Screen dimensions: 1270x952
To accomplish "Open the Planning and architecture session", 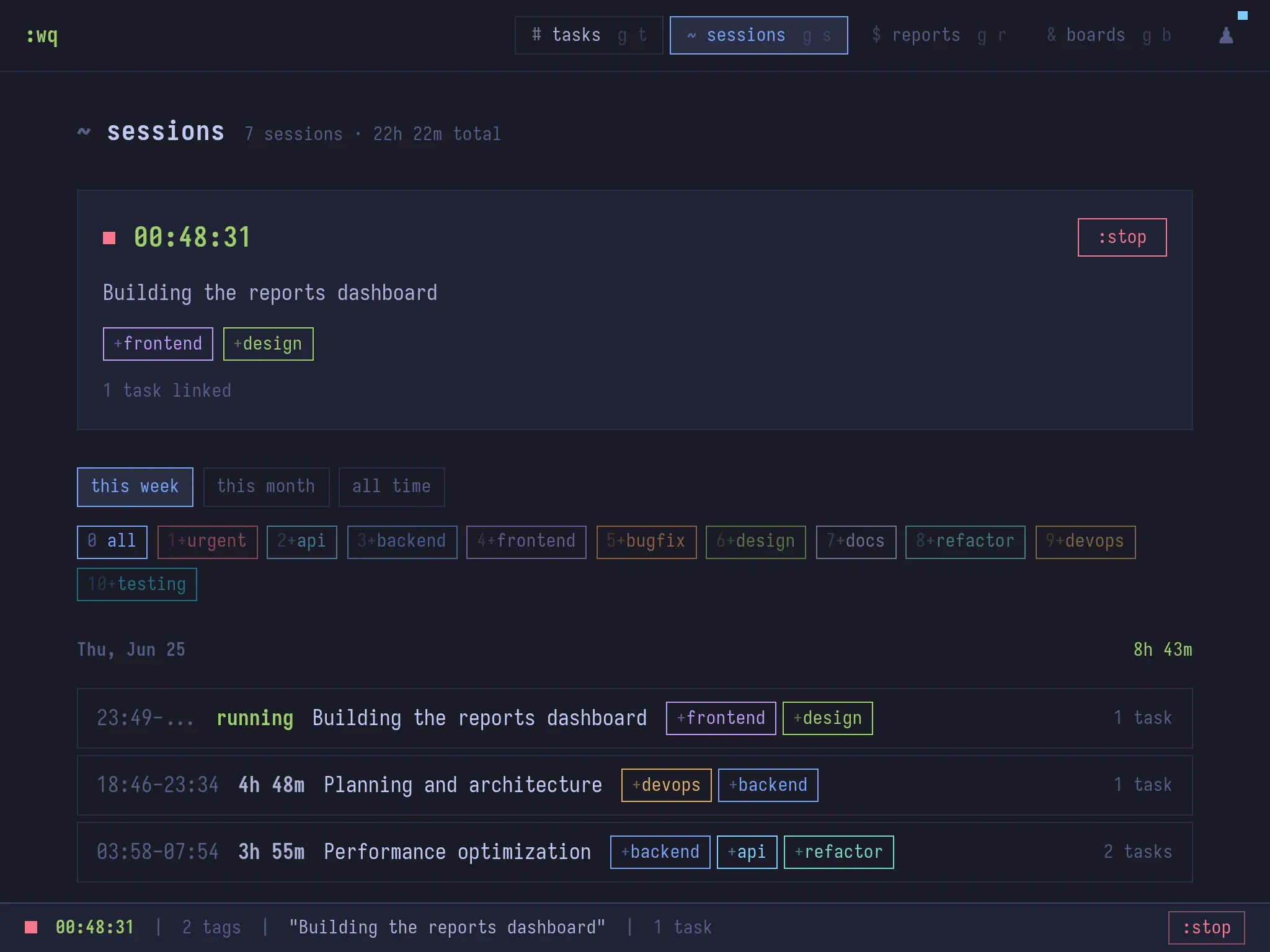I will point(634,785).
